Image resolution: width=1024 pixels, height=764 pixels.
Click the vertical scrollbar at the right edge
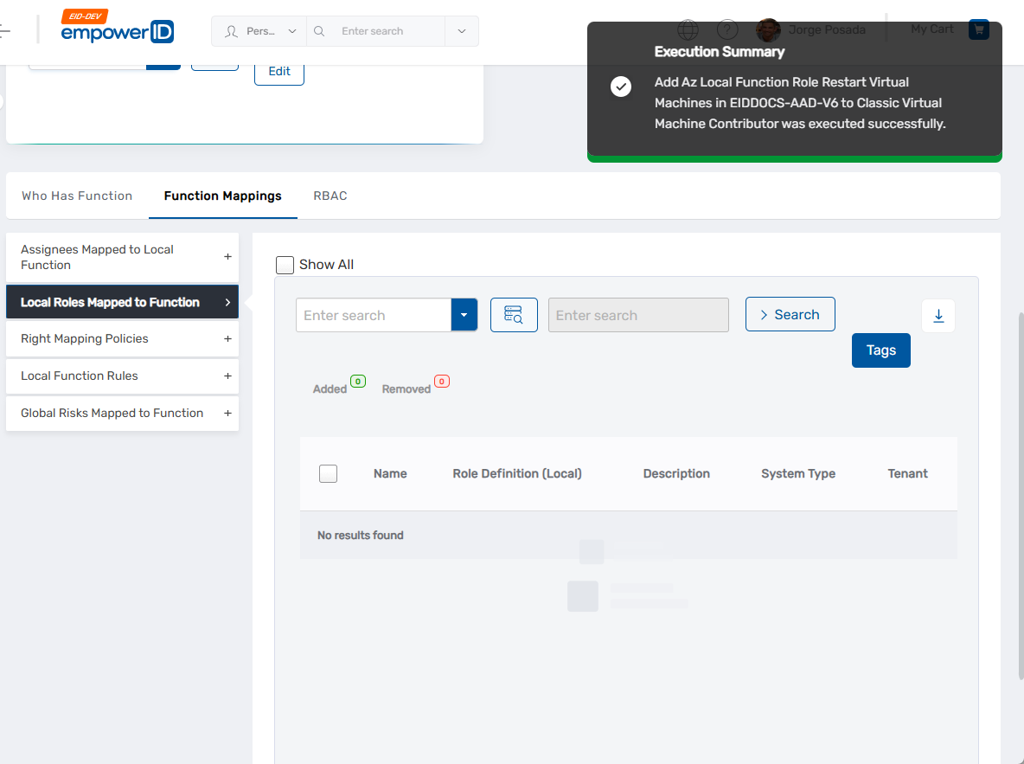(1021, 496)
